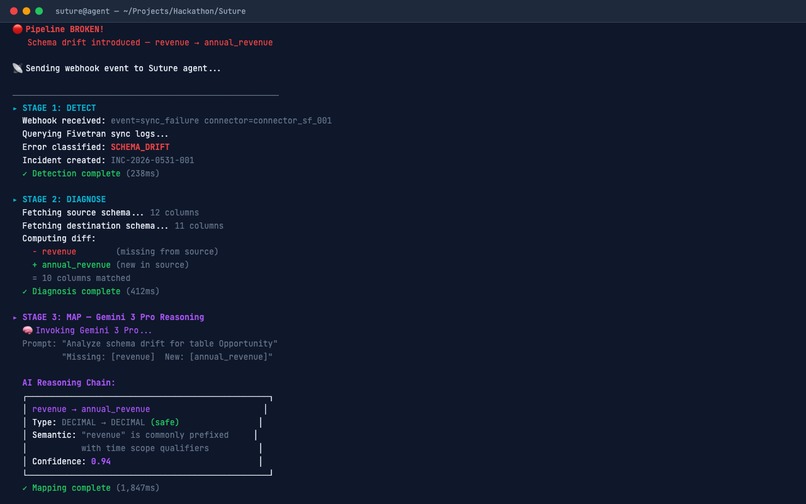Viewport: 806px width, 504px height.
Task: Click the red circle Pipeline BROKEN icon
Action: pyautogui.click(x=17, y=29)
